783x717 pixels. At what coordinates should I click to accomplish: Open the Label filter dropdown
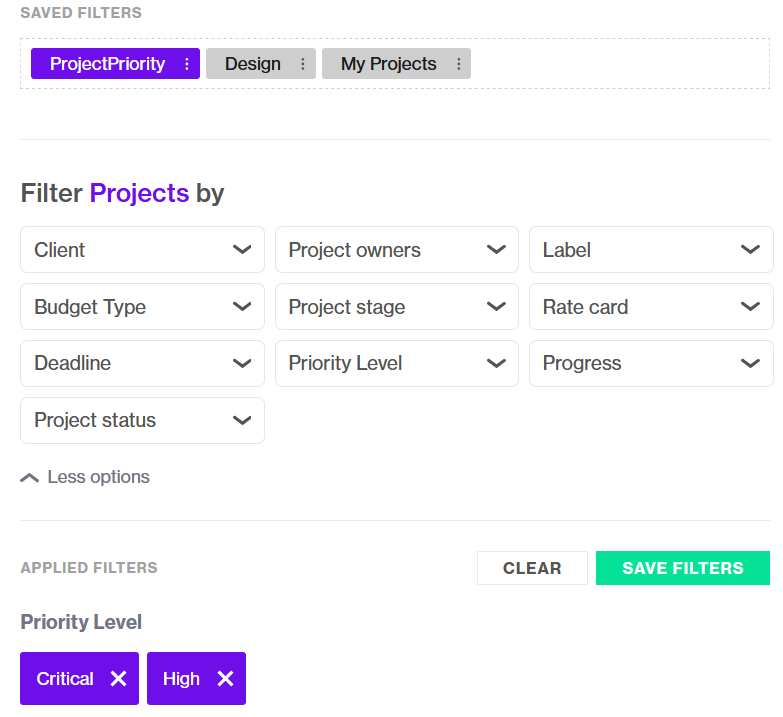(x=651, y=250)
